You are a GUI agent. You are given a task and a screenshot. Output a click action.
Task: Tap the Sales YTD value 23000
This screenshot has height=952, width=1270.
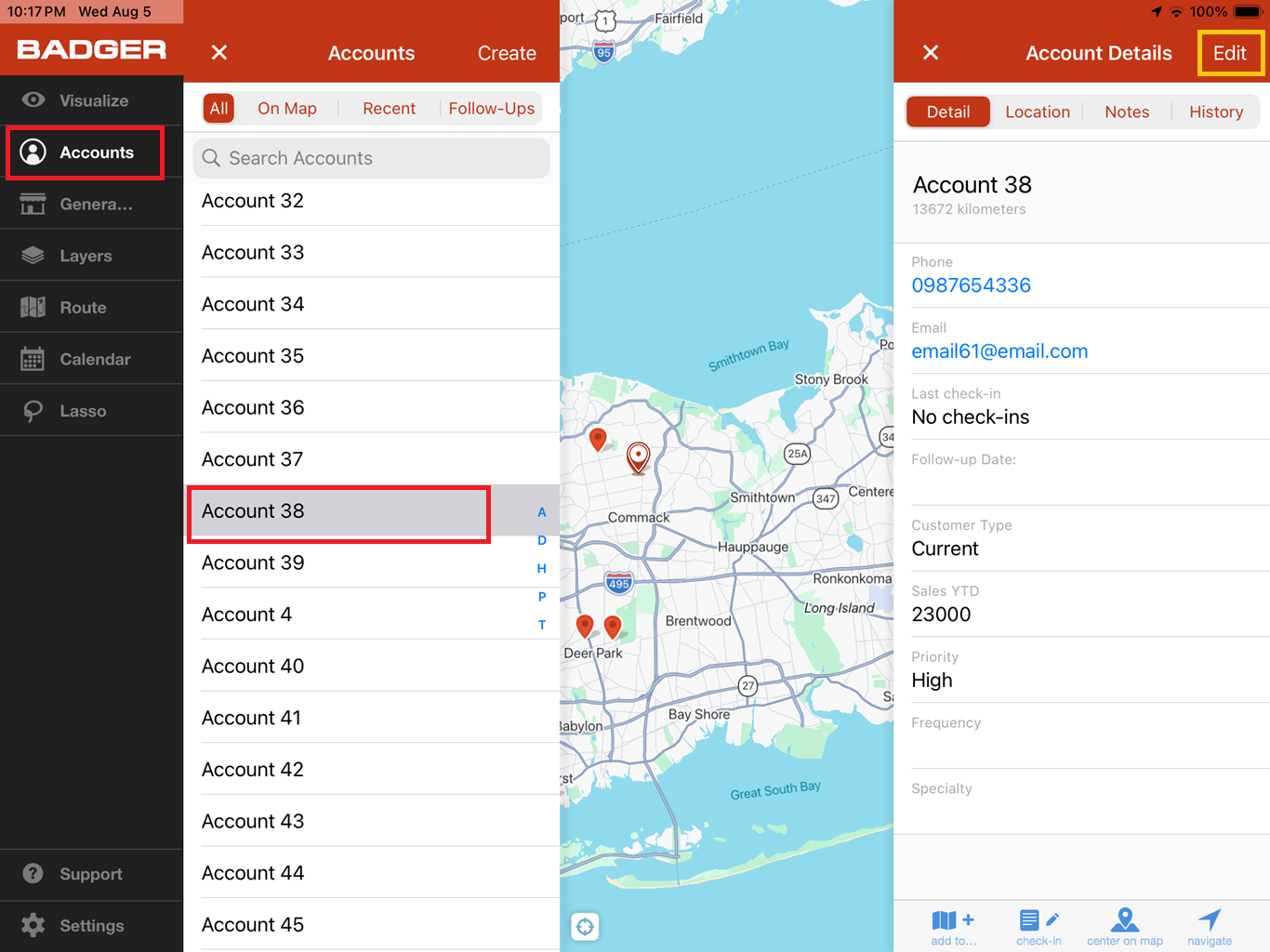point(941,615)
